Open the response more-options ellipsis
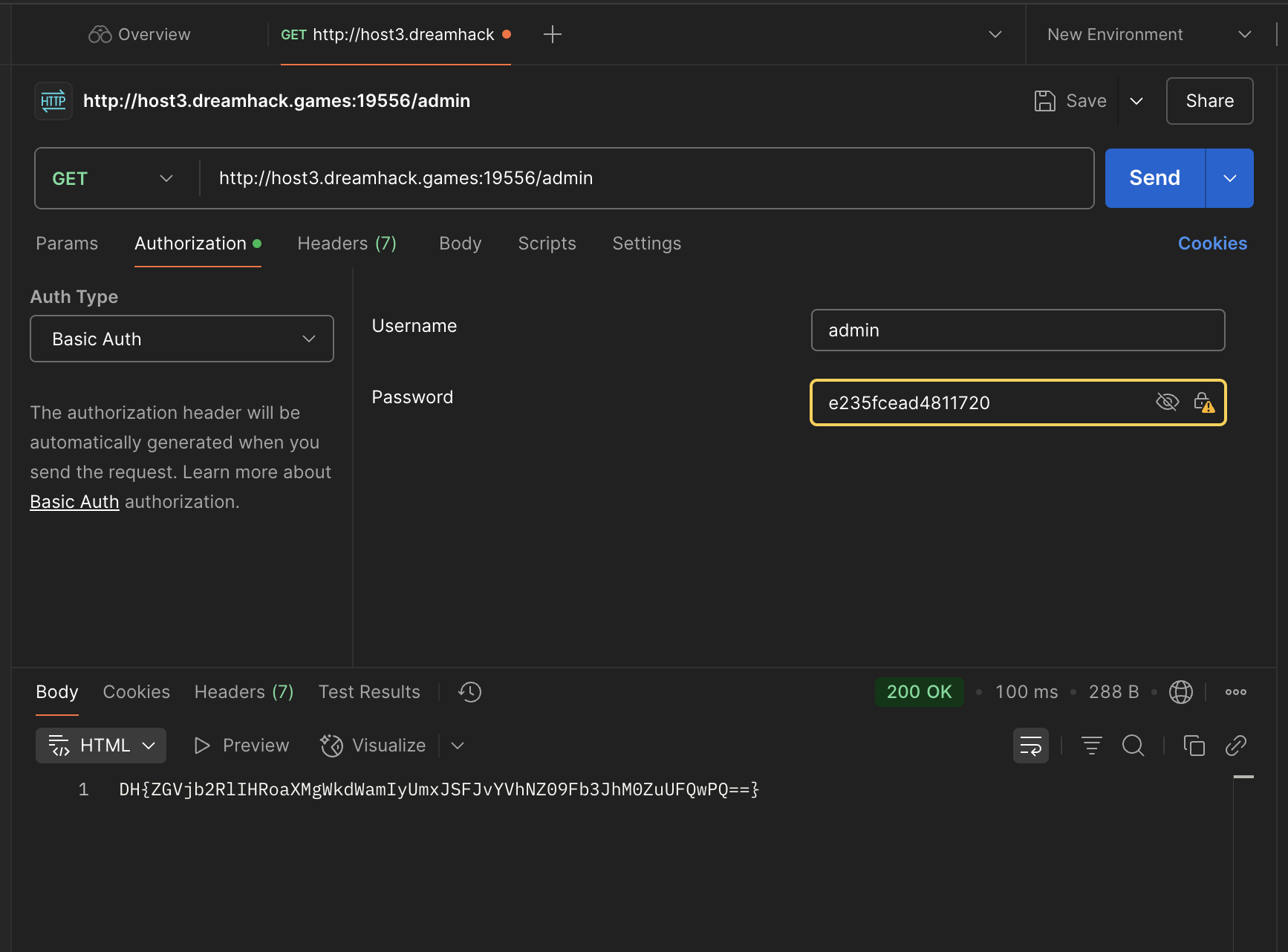 (1236, 692)
